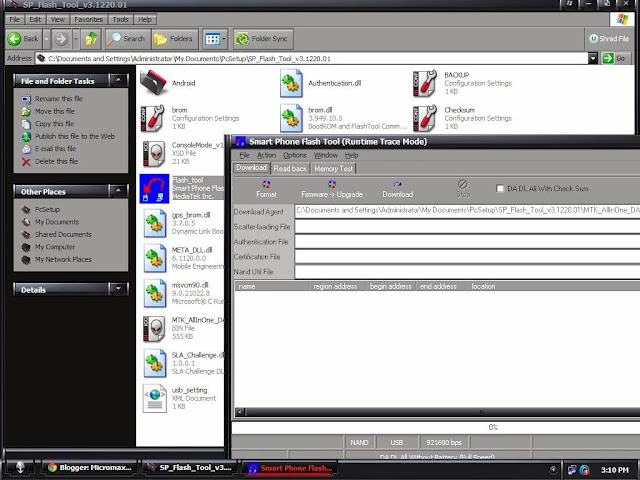Click E-mail this file link
This screenshot has height=480, width=640.
[x=56, y=149]
